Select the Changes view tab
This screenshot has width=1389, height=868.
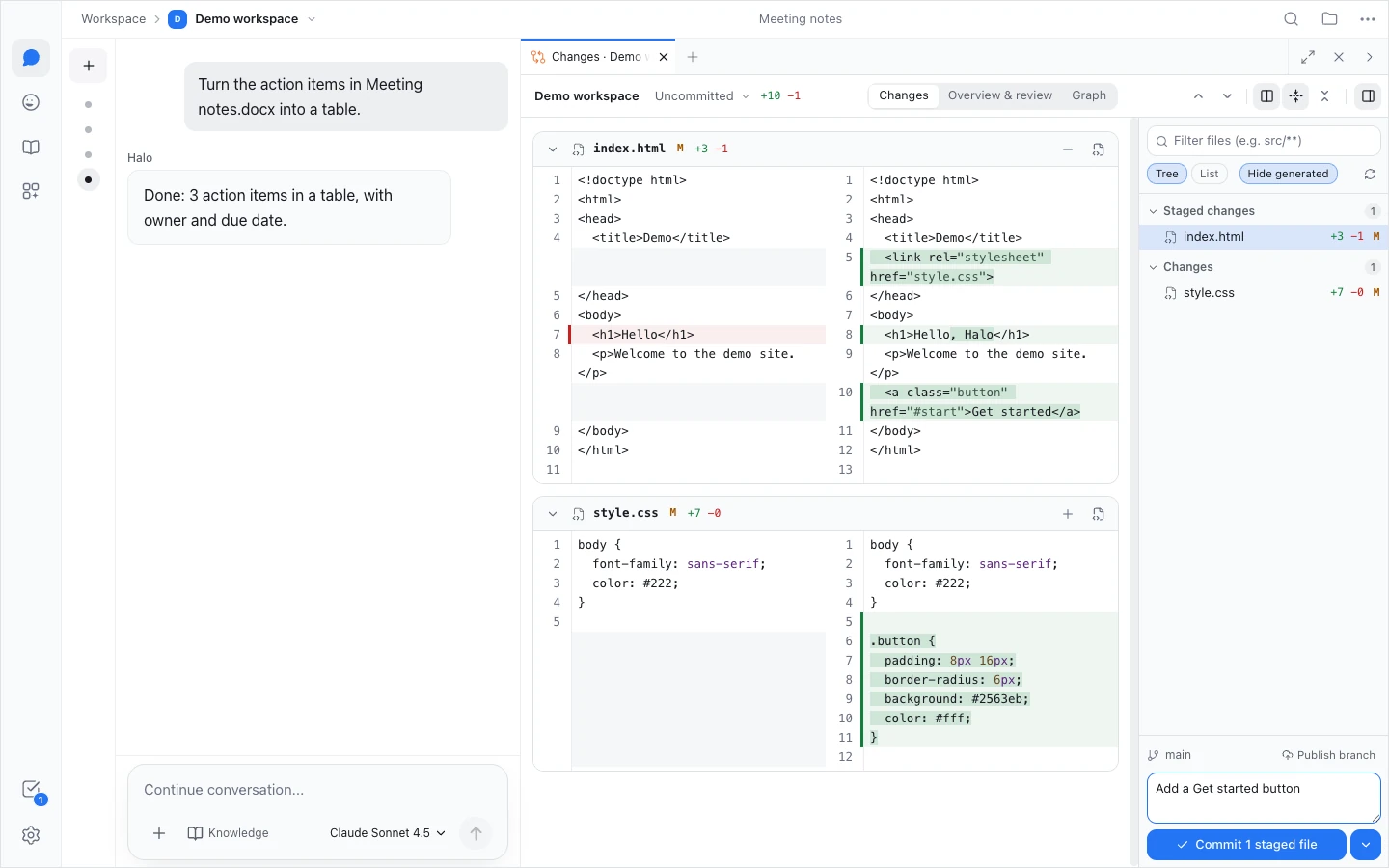(x=904, y=95)
